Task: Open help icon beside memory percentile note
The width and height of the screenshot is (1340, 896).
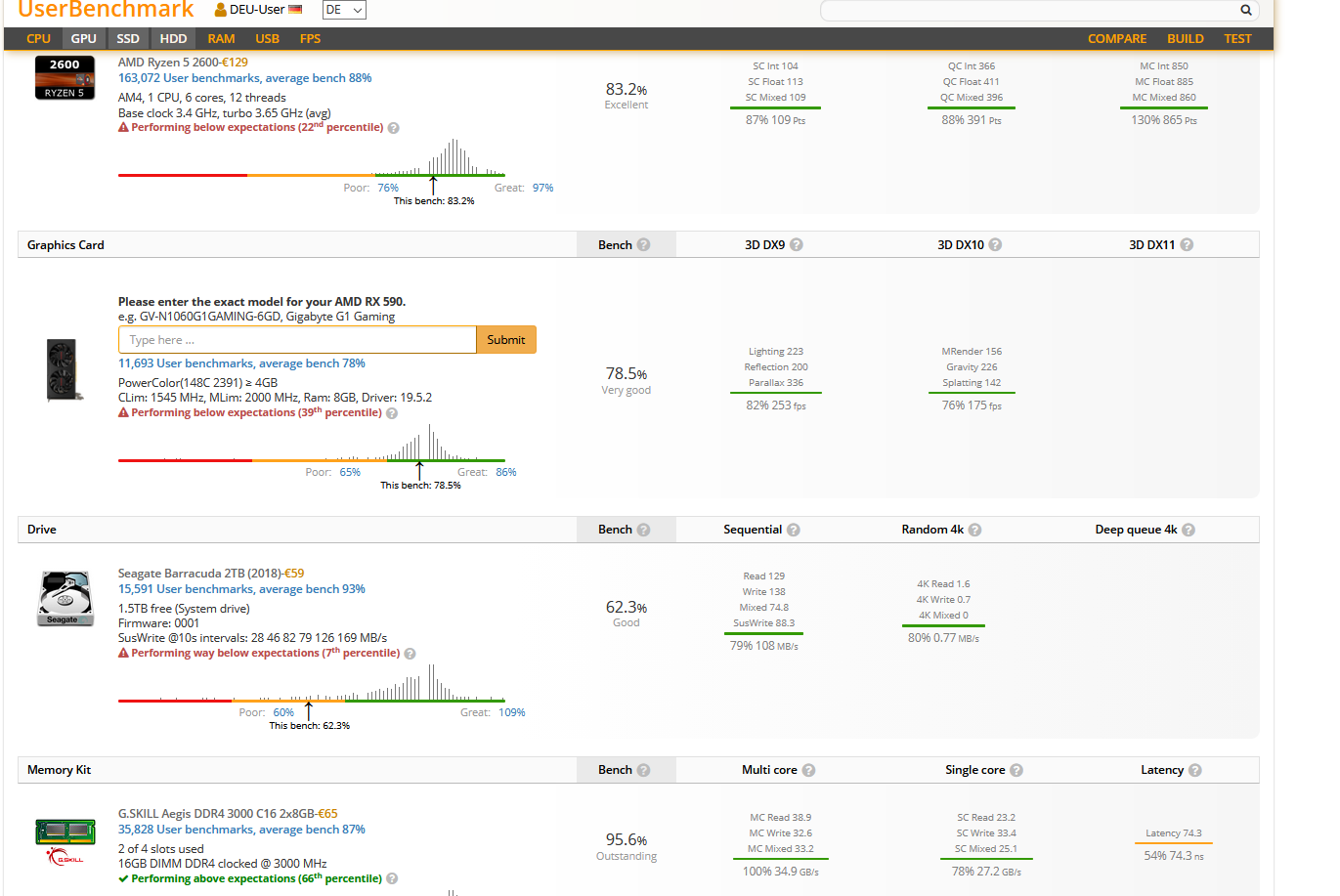Action: [392, 879]
